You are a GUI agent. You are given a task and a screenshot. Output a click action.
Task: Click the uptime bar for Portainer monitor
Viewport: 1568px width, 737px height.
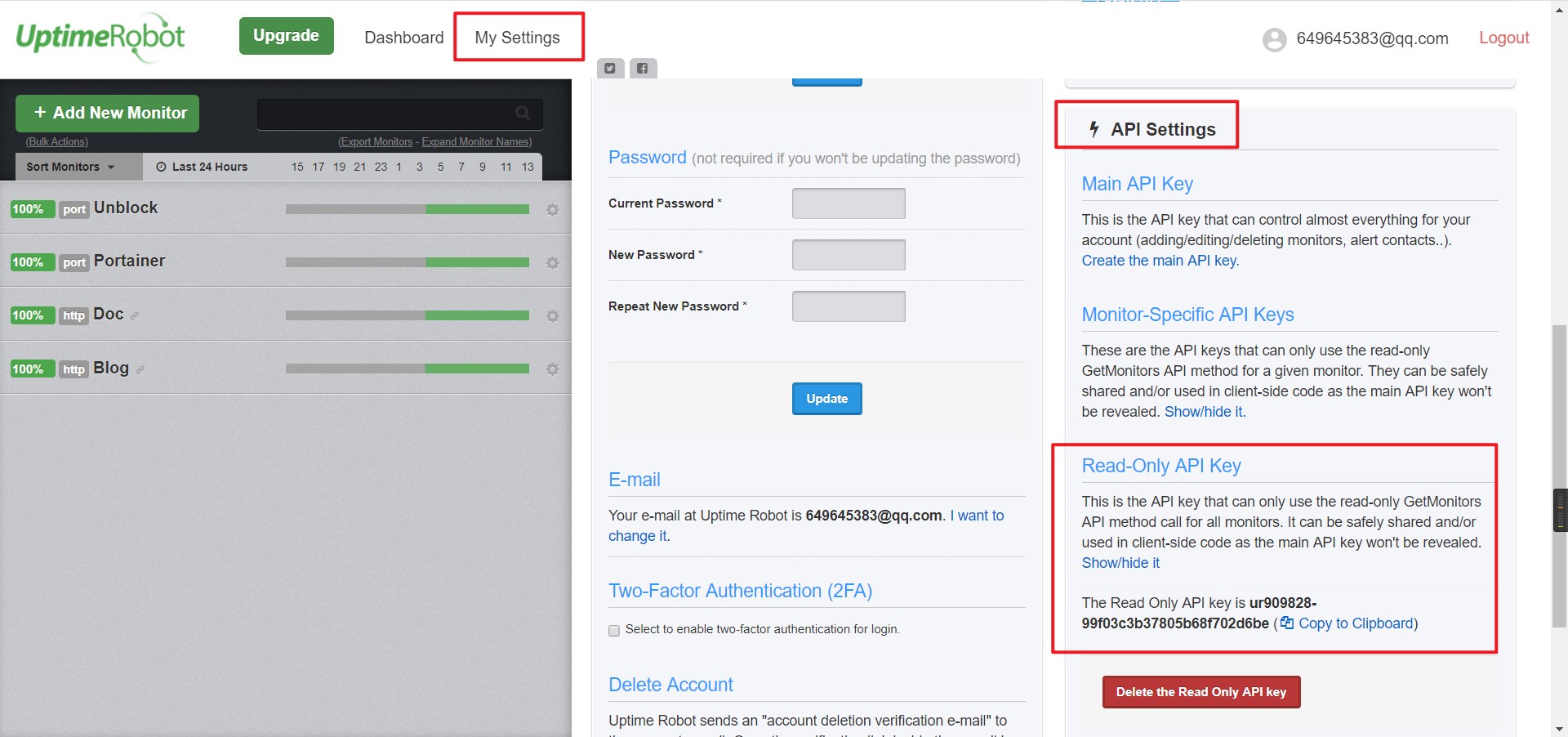point(408,262)
